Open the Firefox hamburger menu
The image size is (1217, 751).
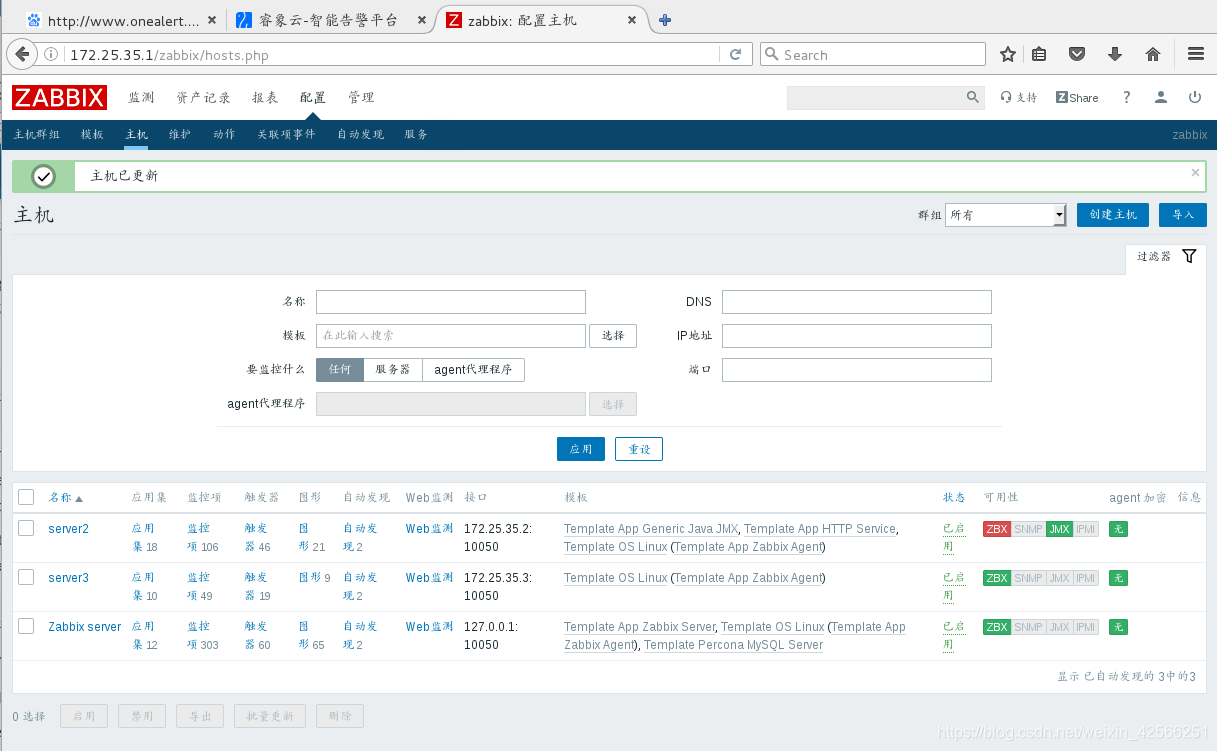1195,55
